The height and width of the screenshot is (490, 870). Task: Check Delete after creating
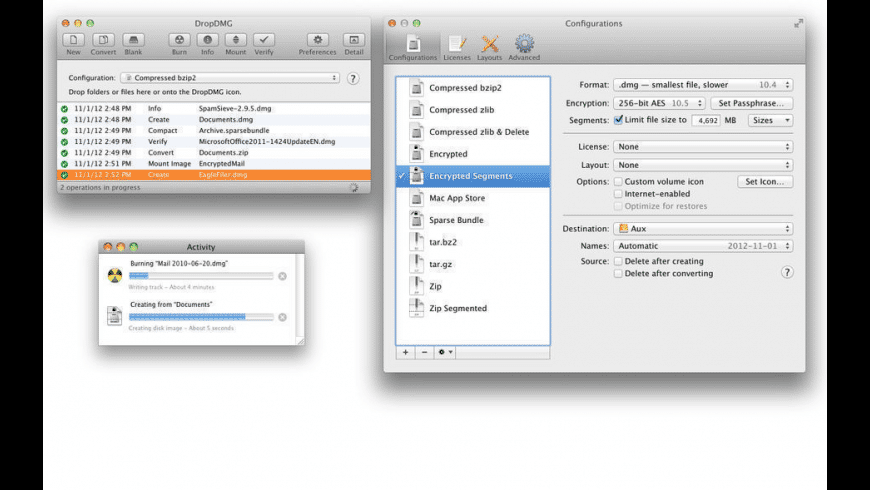(x=618, y=261)
